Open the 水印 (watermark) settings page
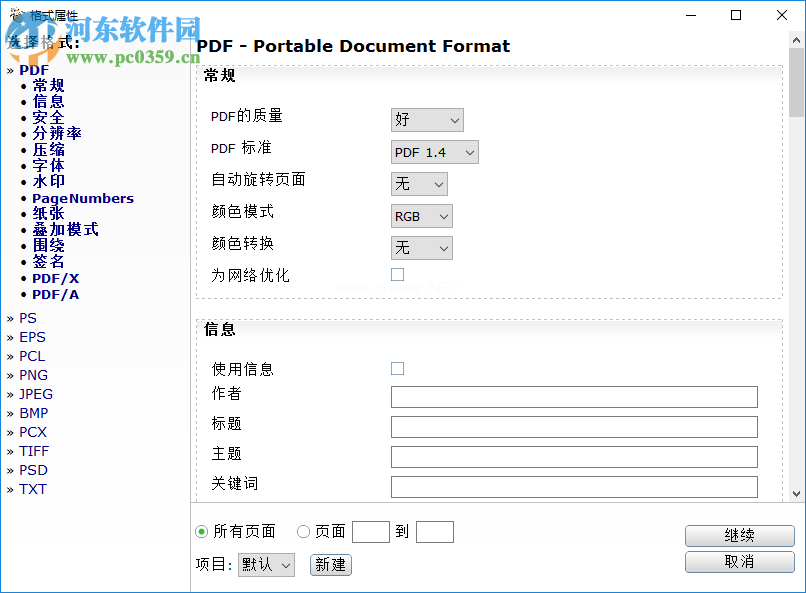The width and height of the screenshot is (806, 593). tap(46, 181)
